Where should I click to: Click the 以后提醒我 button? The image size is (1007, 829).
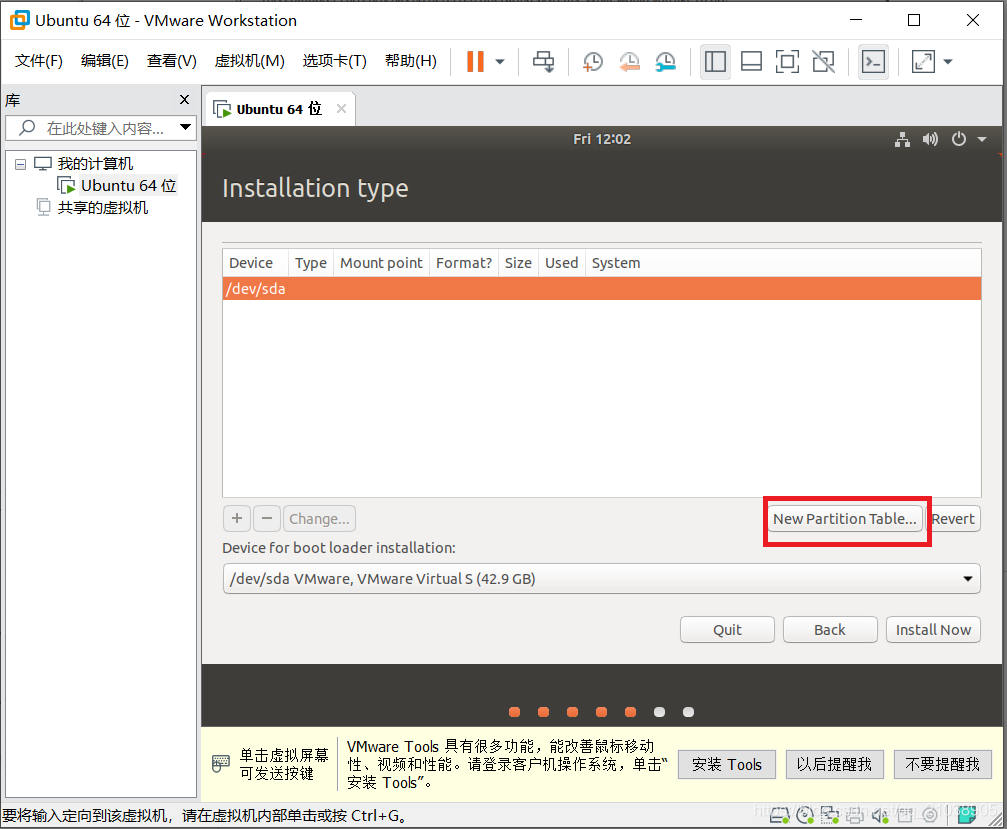click(834, 764)
